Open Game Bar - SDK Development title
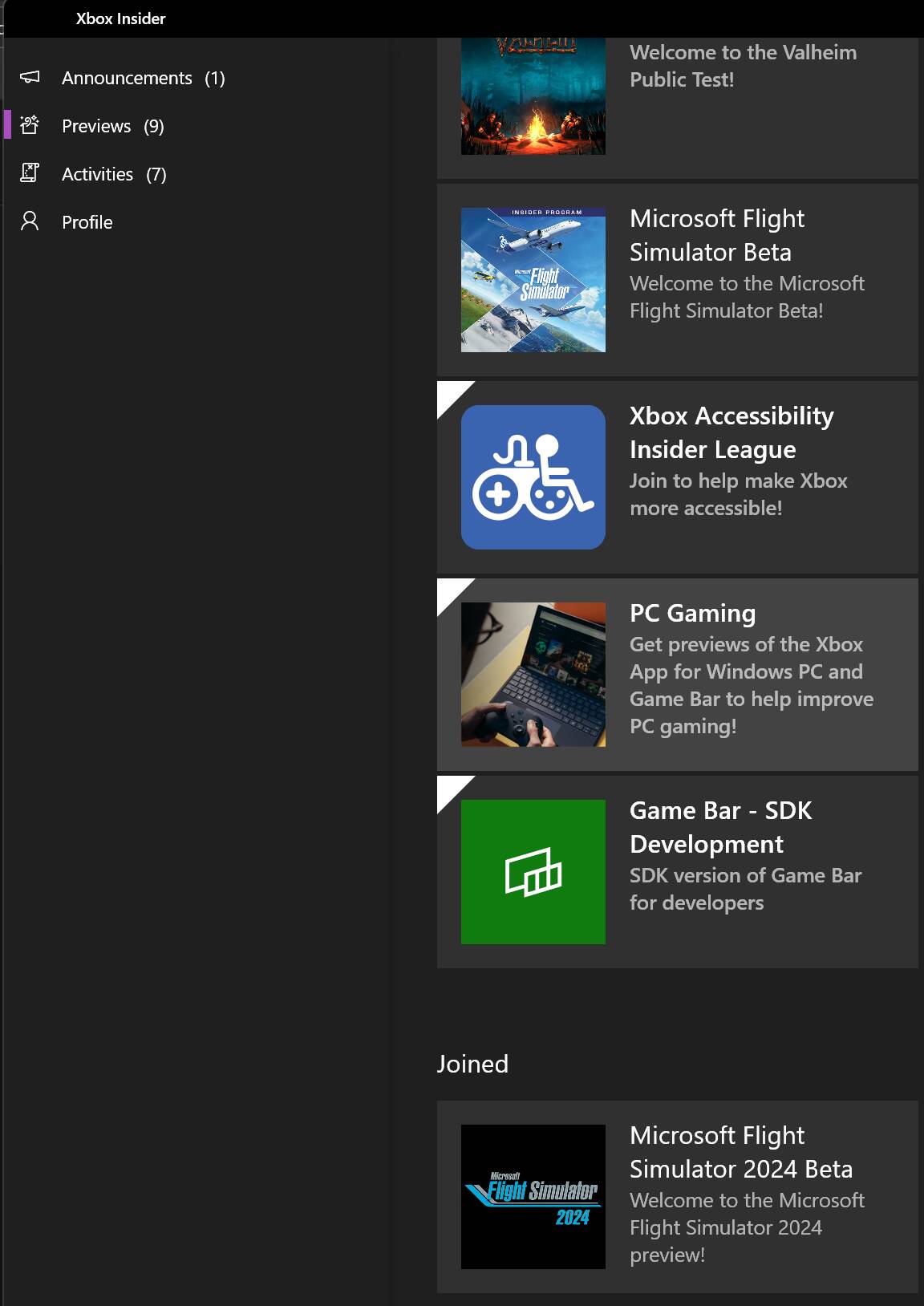Viewport: 924px width, 1306px height. (720, 827)
